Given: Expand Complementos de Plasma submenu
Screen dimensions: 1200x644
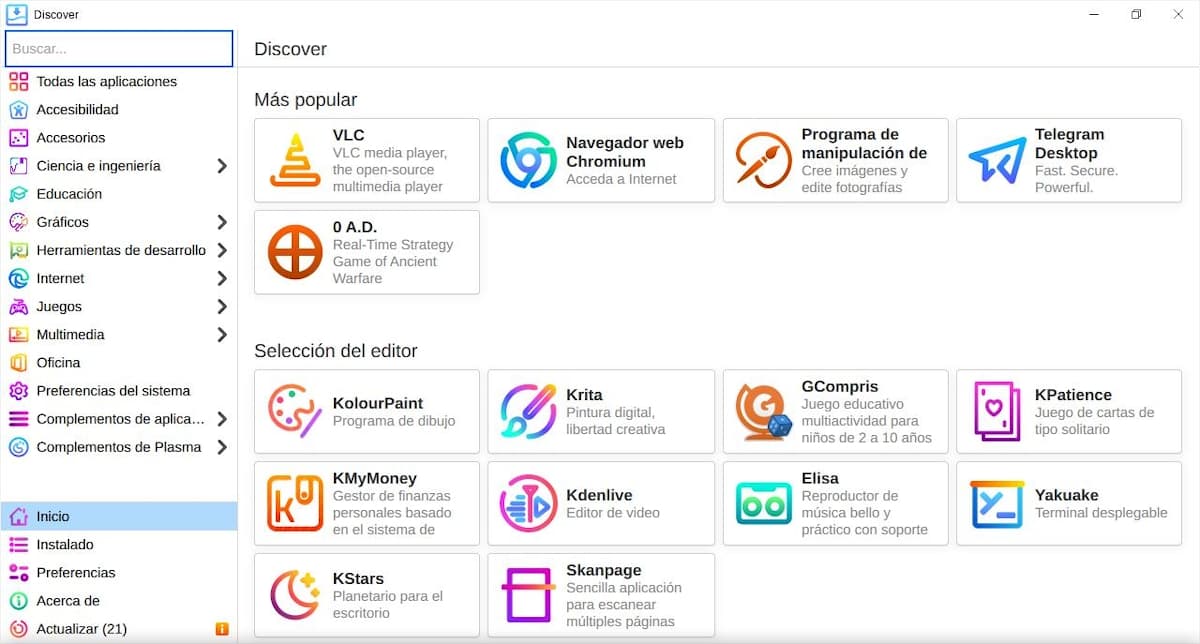Looking at the screenshot, I should [x=222, y=447].
